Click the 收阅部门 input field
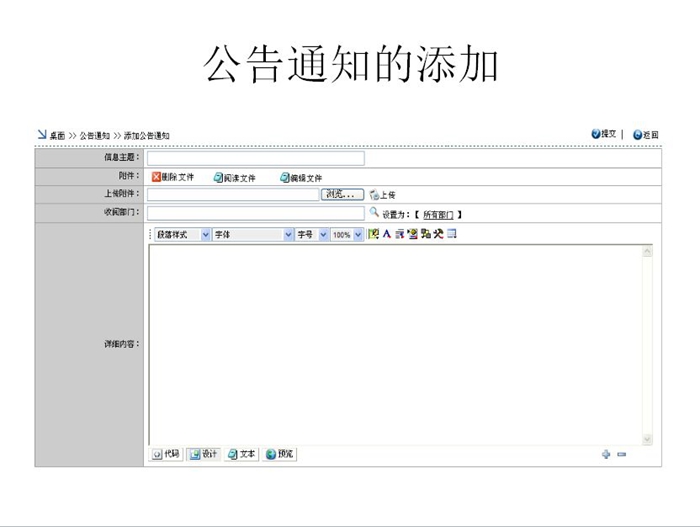Screen dimensions: 700x527 256,213
